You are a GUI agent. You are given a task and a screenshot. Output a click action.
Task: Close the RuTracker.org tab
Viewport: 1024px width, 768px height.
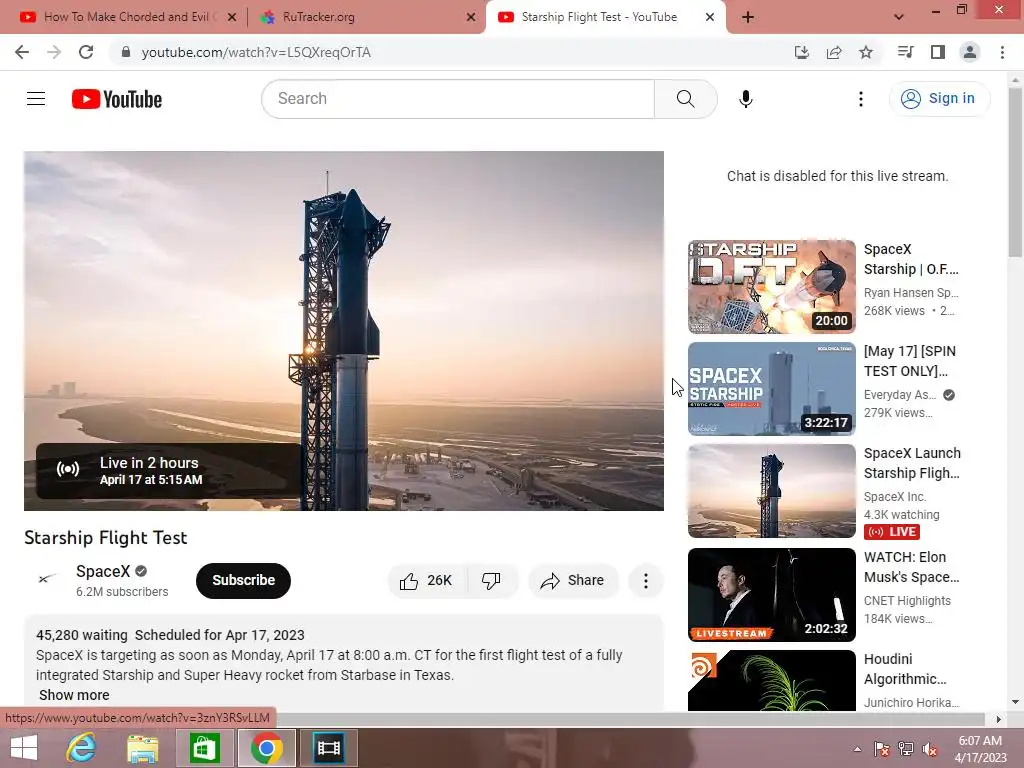point(471,17)
